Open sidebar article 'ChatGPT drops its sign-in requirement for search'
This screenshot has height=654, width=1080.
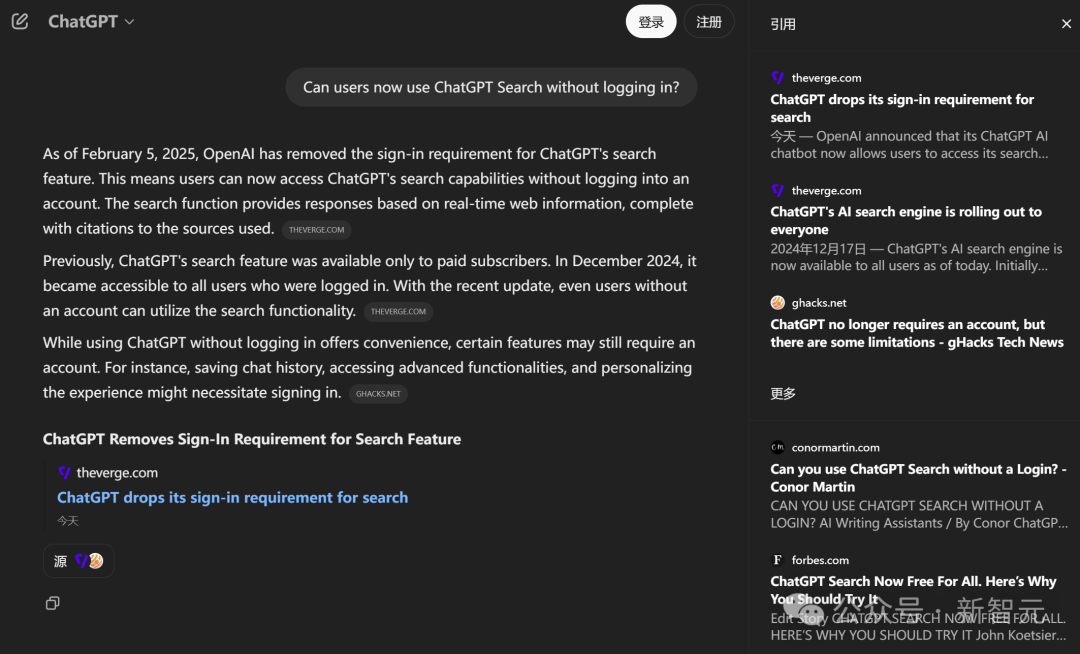(x=902, y=108)
